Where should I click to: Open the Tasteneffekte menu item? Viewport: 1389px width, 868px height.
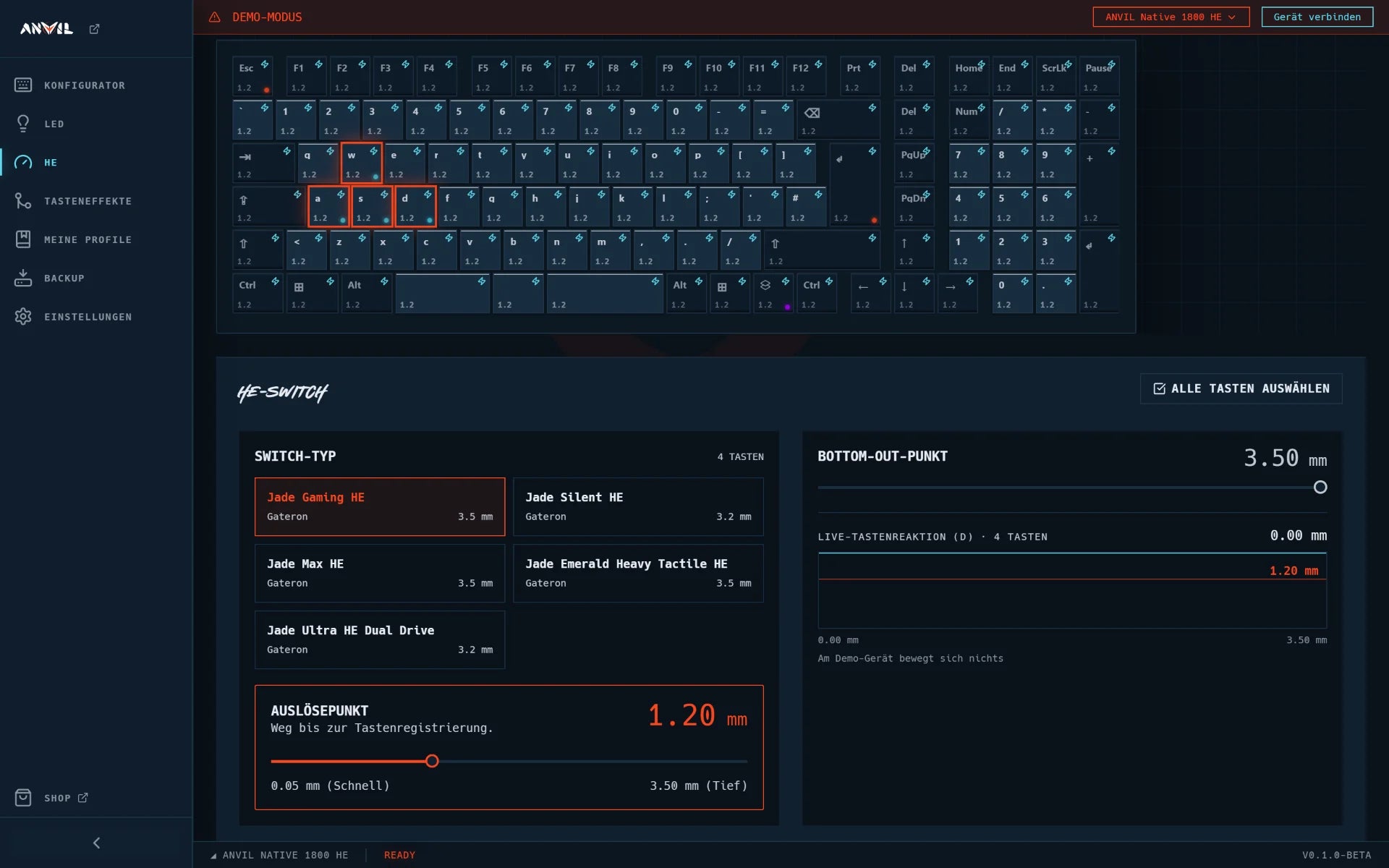point(96,201)
